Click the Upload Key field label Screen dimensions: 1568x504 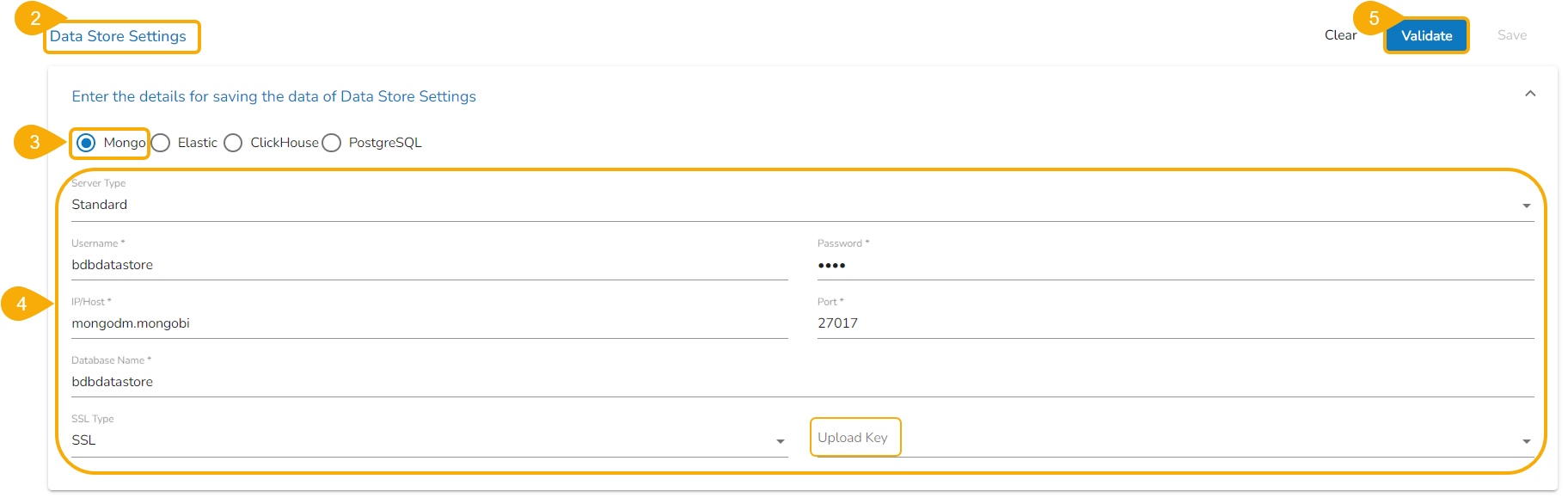click(x=853, y=438)
